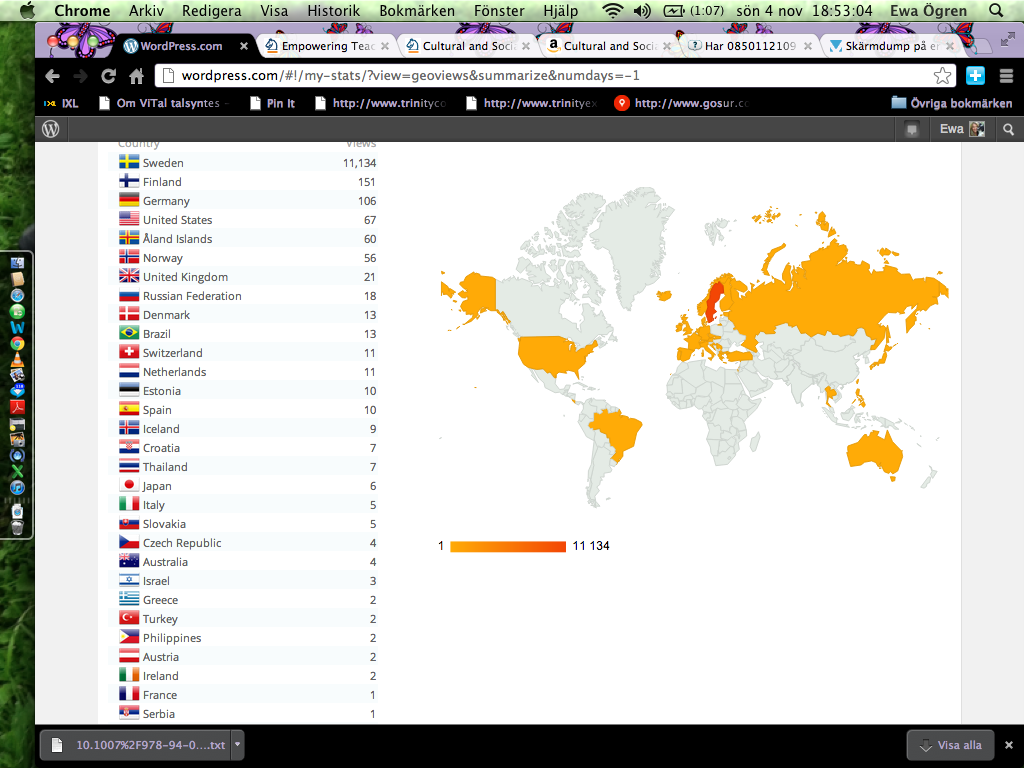The height and width of the screenshot is (768, 1024).
Task: Click the Visa alla downloads button
Action: click(950, 745)
